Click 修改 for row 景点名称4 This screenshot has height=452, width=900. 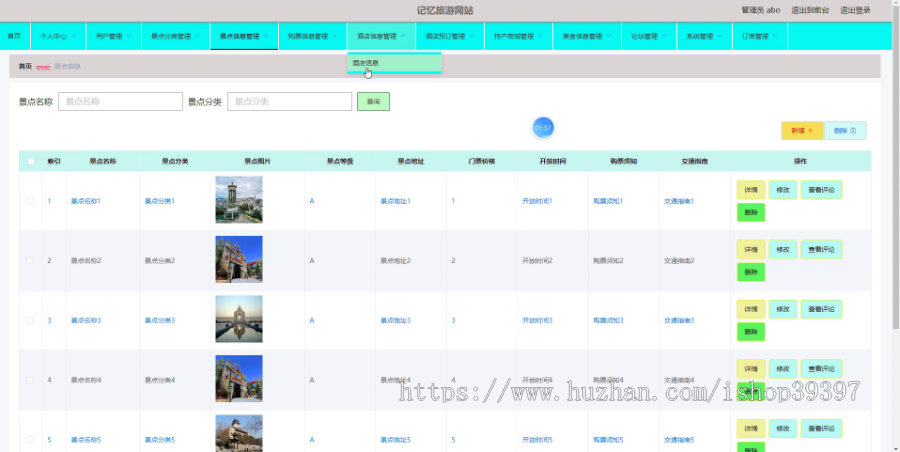pos(783,369)
